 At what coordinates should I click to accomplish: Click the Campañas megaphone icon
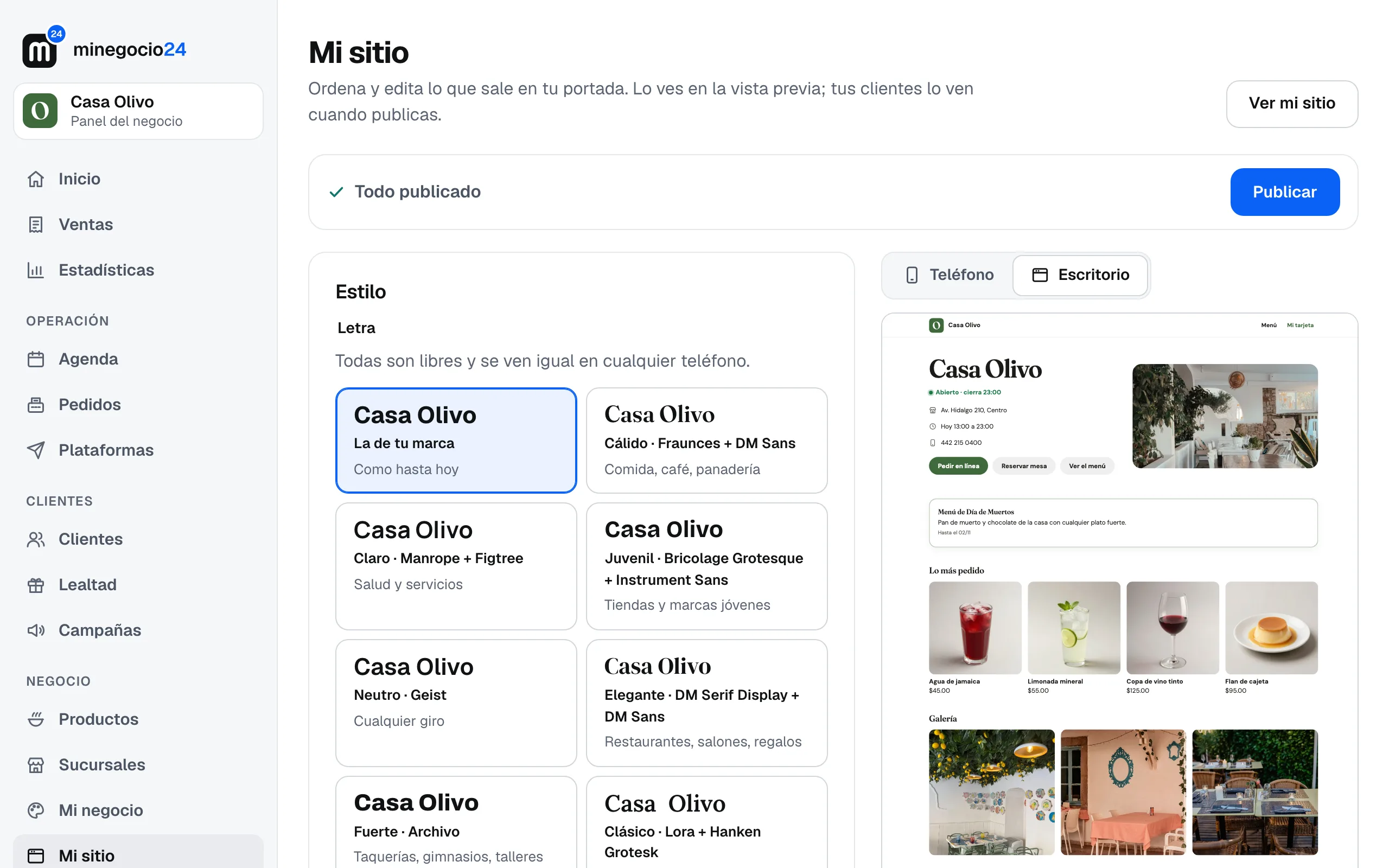click(36, 630)
